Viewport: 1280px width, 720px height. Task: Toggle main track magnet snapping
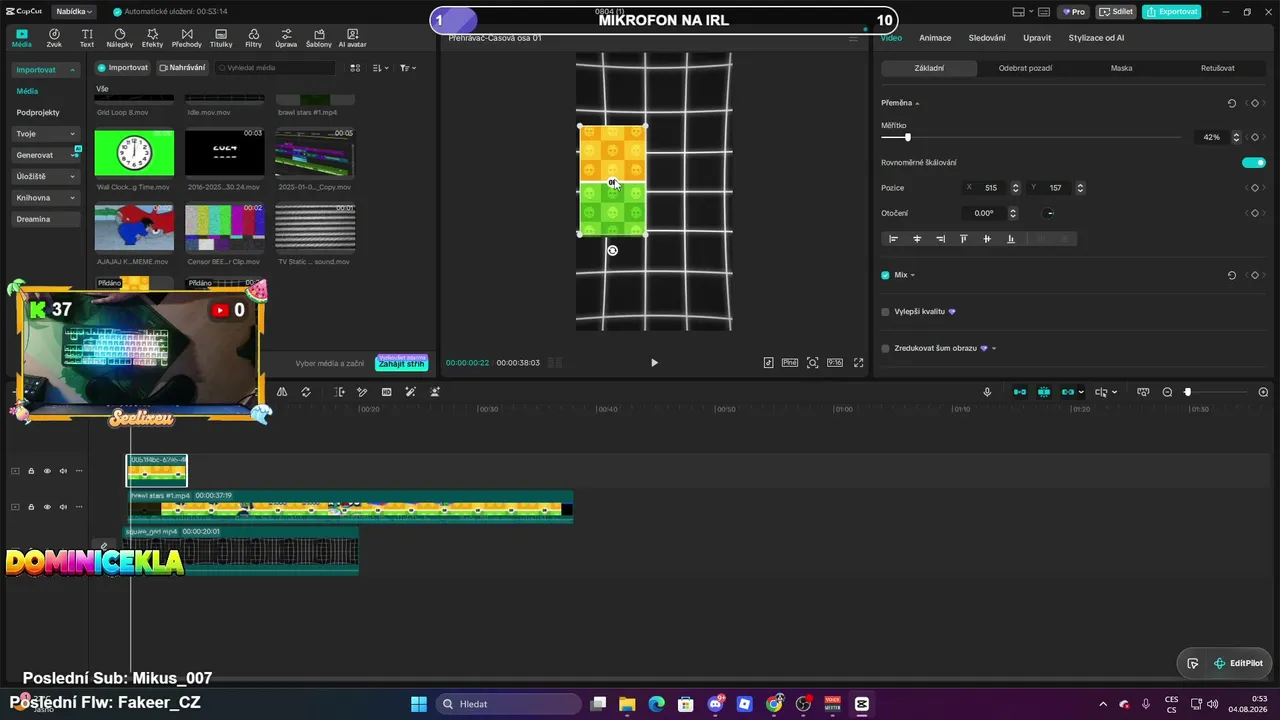coord(1020,392)
